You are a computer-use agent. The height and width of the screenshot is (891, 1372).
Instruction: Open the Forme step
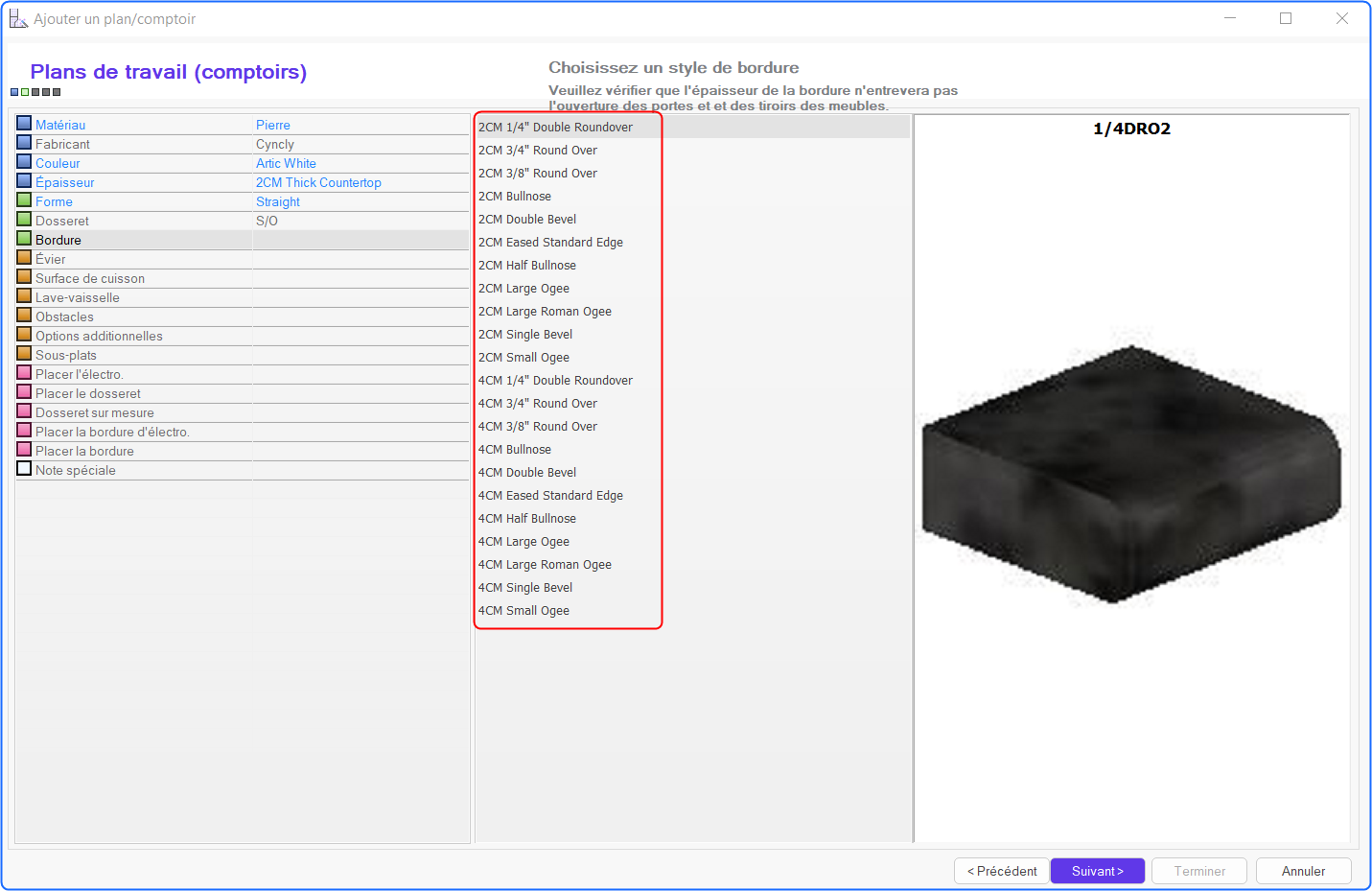(x=54, y=201)
